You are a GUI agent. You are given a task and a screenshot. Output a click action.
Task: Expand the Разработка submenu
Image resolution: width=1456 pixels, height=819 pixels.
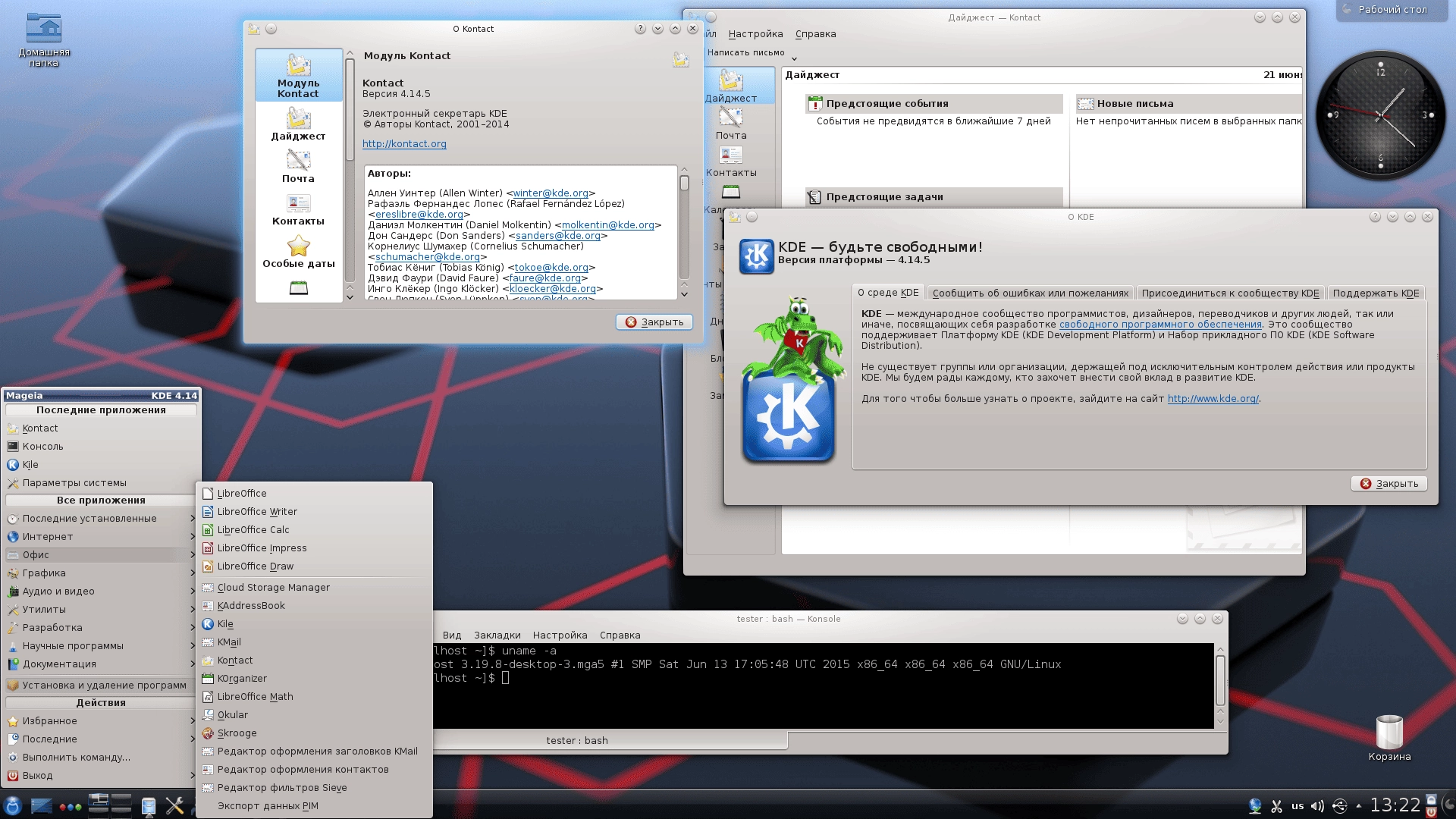[100, 628]
